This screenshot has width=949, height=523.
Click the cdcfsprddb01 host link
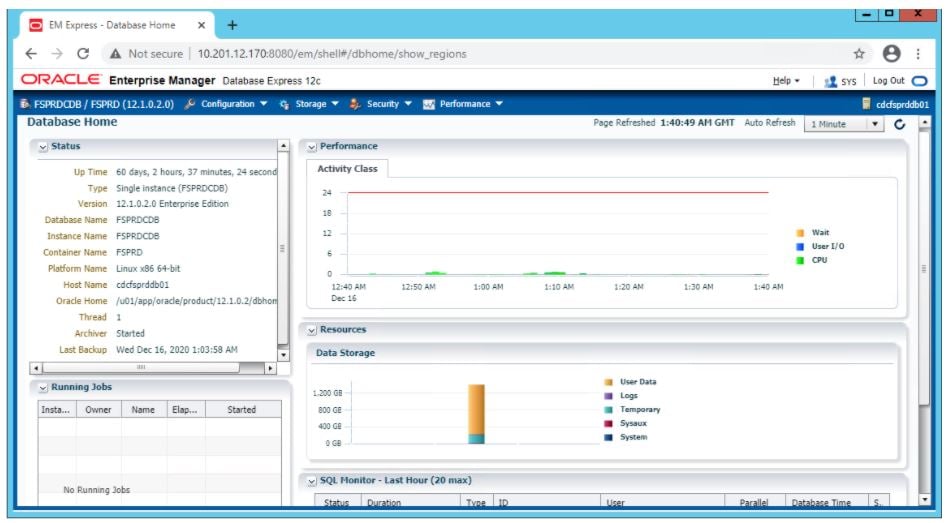[x=902, y=104]
